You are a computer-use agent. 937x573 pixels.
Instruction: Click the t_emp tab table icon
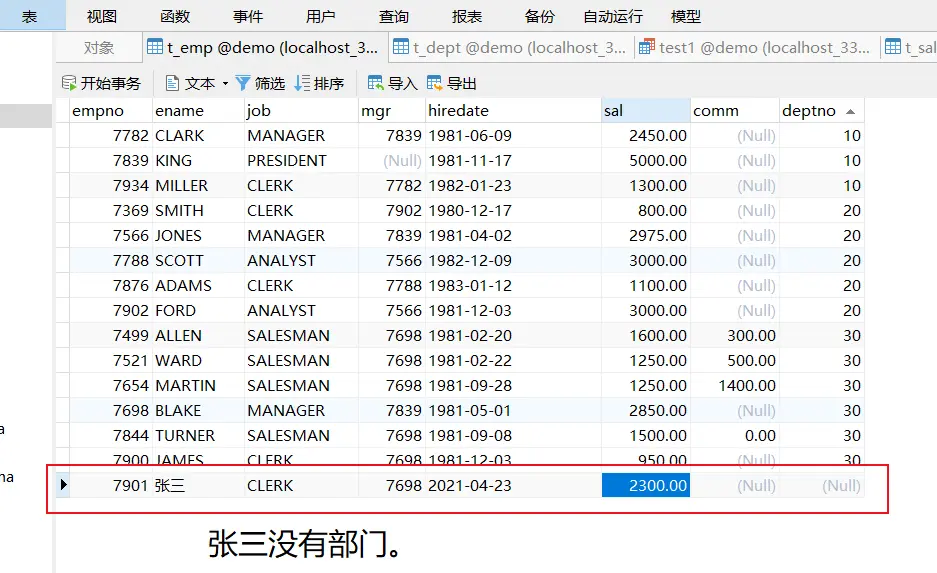[155, 47]
